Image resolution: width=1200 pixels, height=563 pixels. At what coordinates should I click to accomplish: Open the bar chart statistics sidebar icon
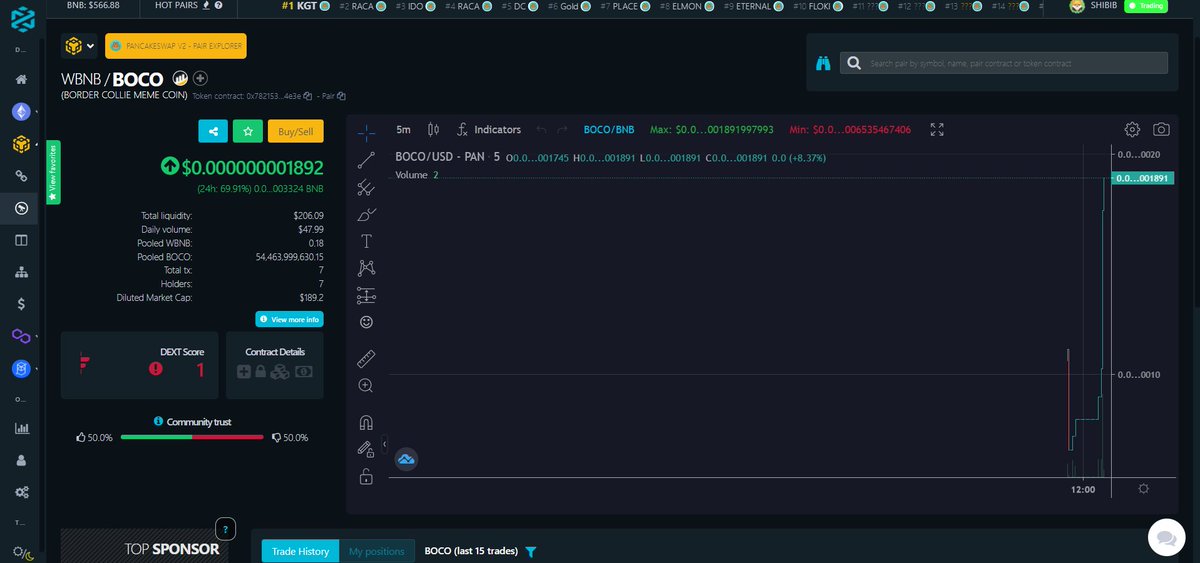pyautogui.click(x=21, y=428)
